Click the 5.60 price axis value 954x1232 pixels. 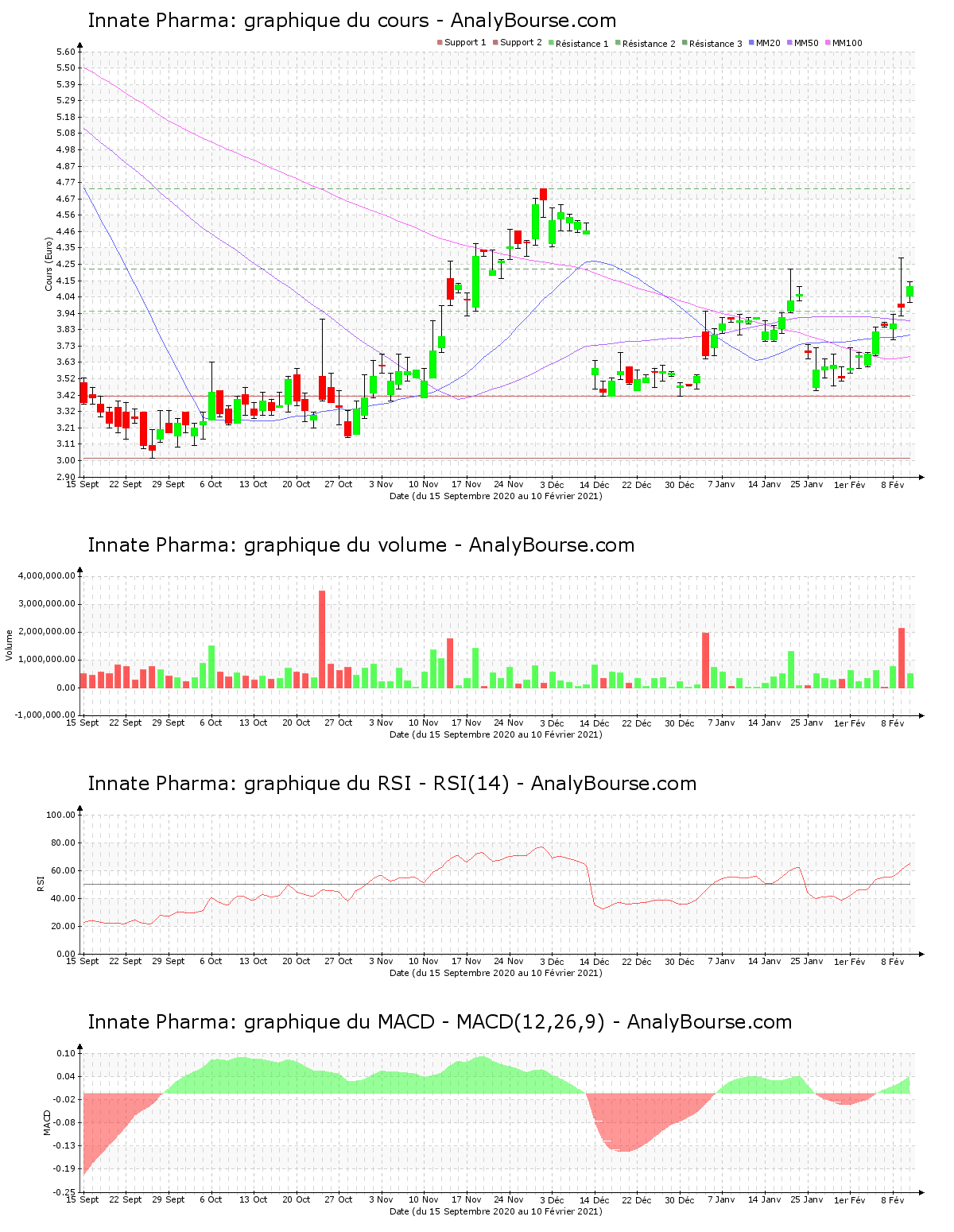(66, 52)
